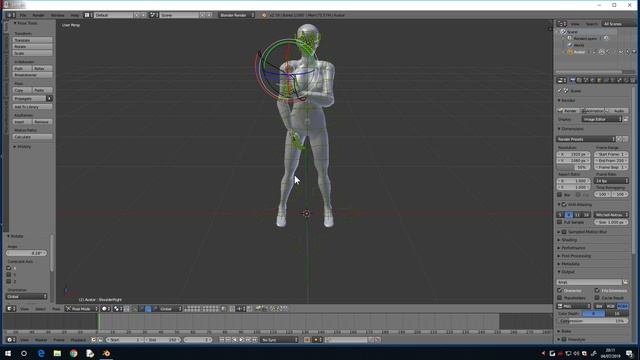Image resolution: width=640 pixels, height=360 pixels.
Task: Select the World tab icon in Properties
Action: [593, 80]
